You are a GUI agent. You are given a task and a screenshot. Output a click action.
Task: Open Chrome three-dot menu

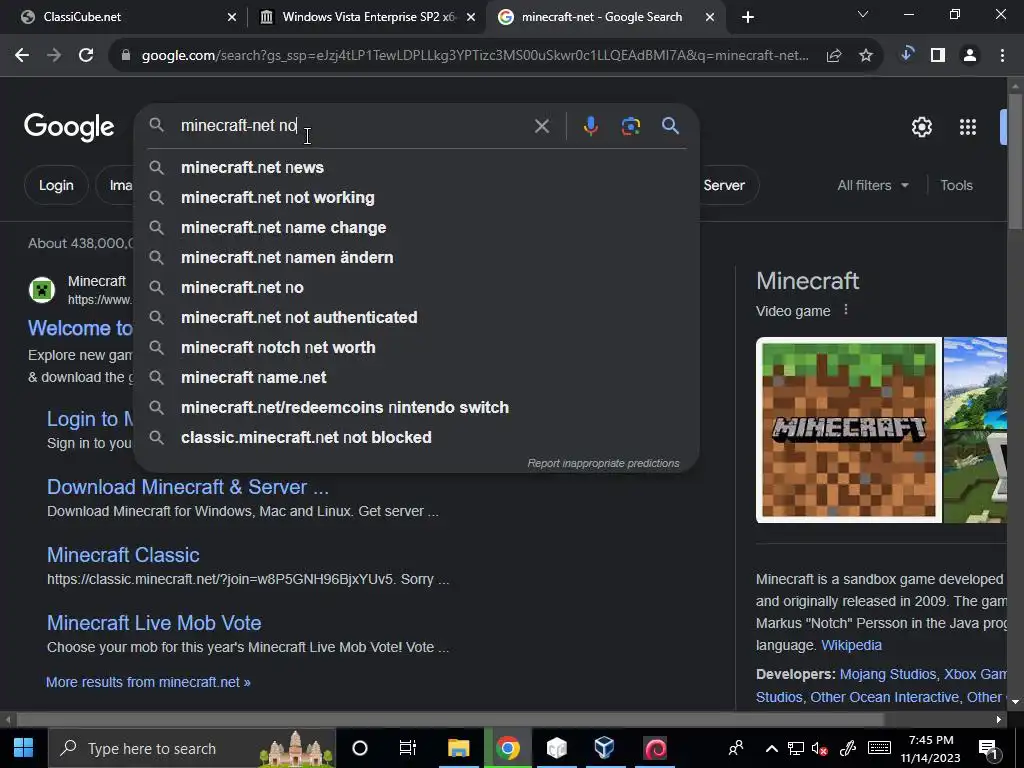click(x=1002, y=56)
